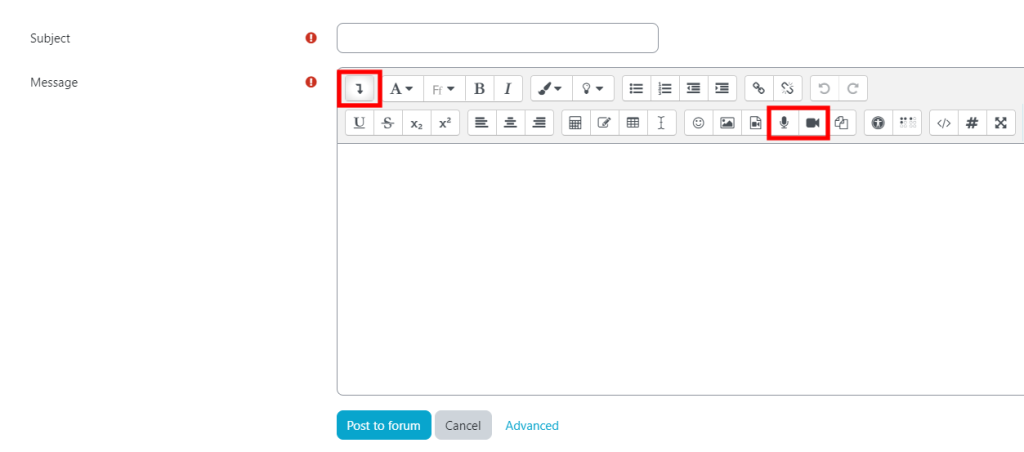Click the Message required warning icon
The height and width of the screenshot is (452, 1024).
point(311,82)
